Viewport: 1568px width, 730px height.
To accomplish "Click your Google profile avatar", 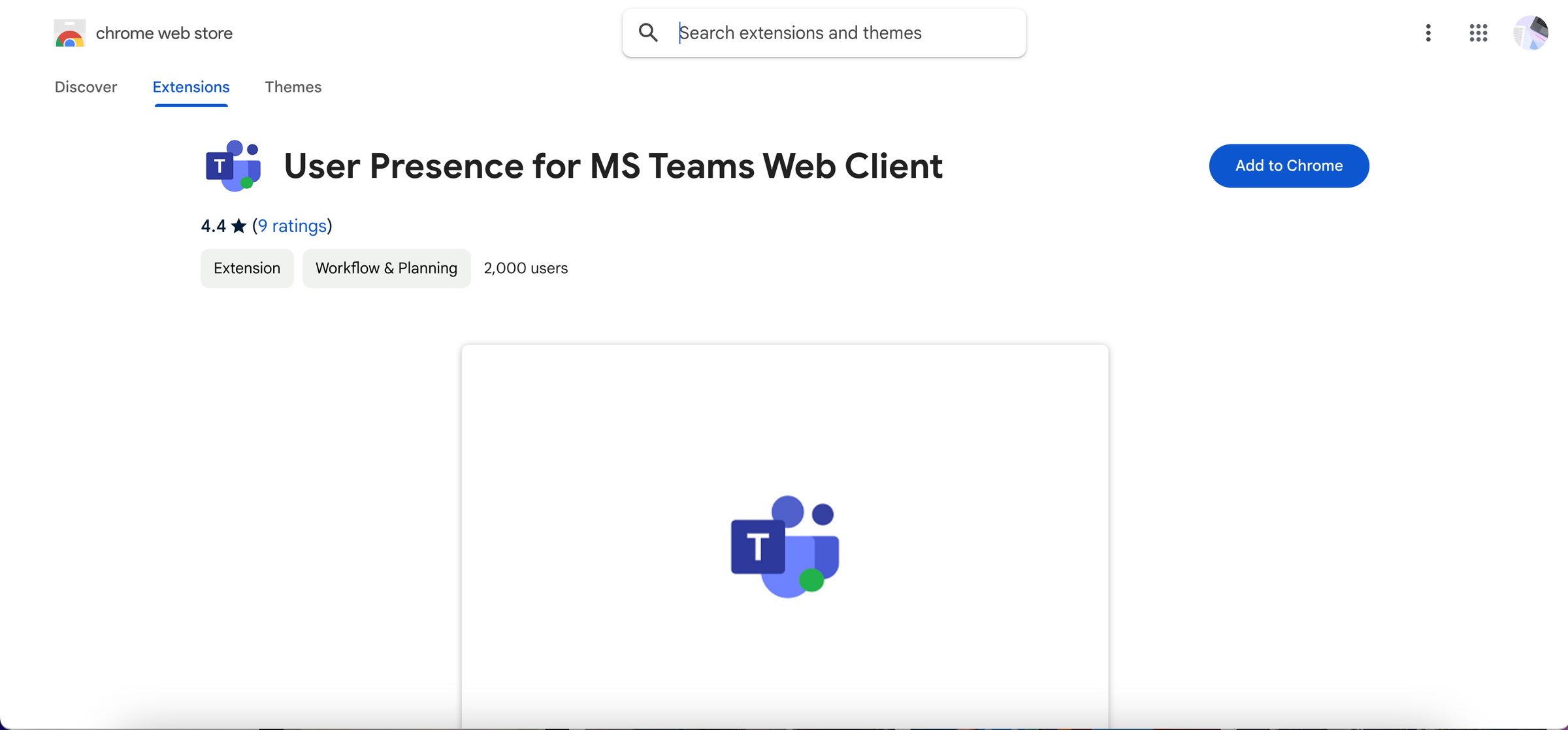I will coord(1531,33).
